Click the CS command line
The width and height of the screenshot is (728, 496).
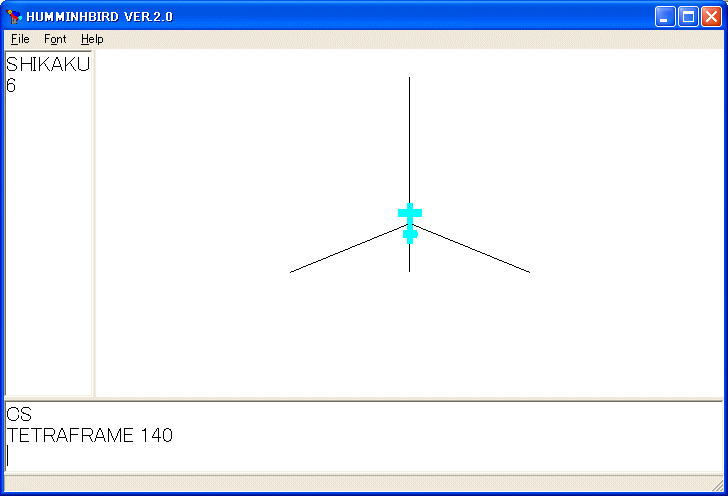tap(19, 414)
